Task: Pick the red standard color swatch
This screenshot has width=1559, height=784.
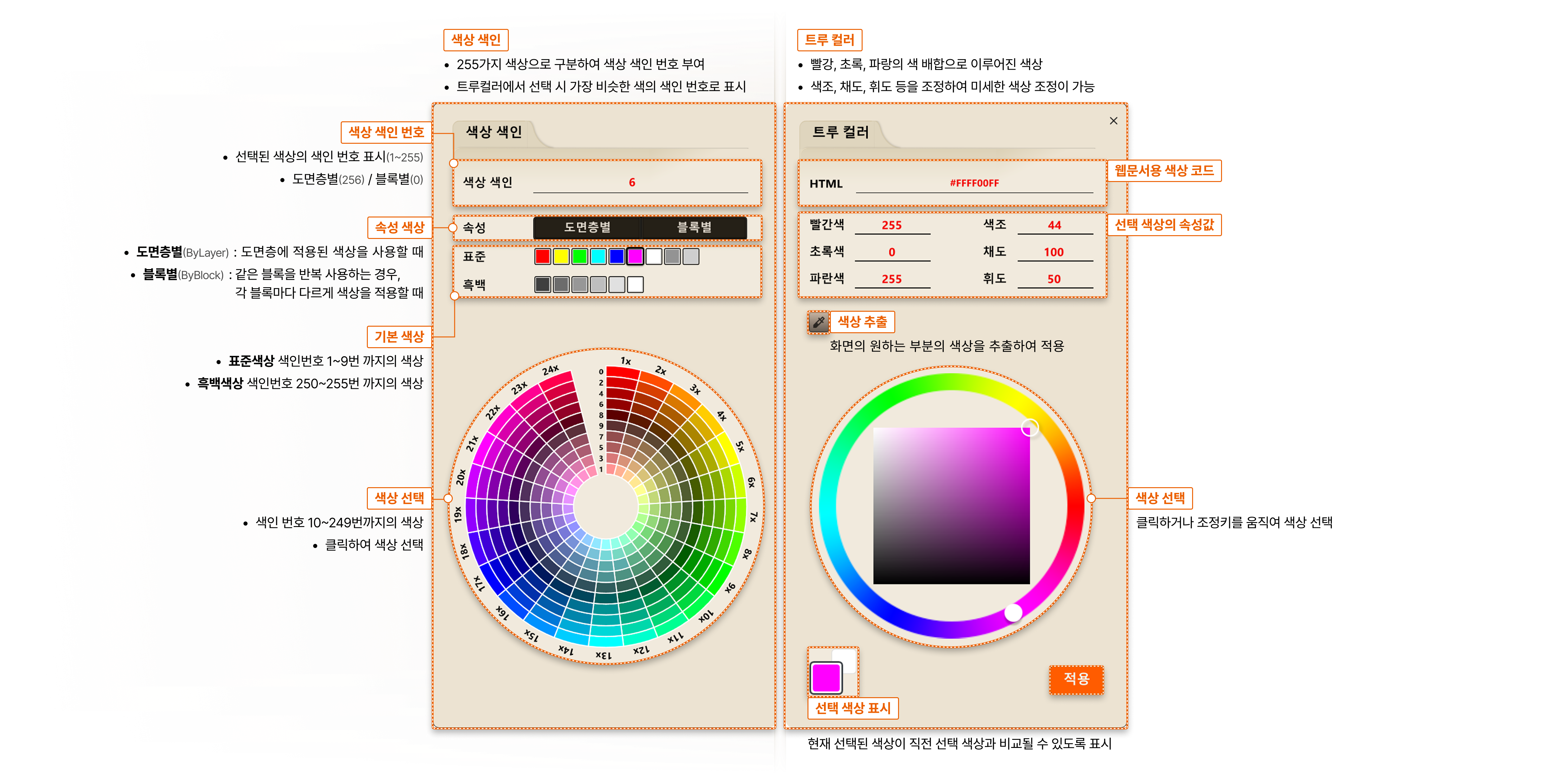Action: (542, 256)
